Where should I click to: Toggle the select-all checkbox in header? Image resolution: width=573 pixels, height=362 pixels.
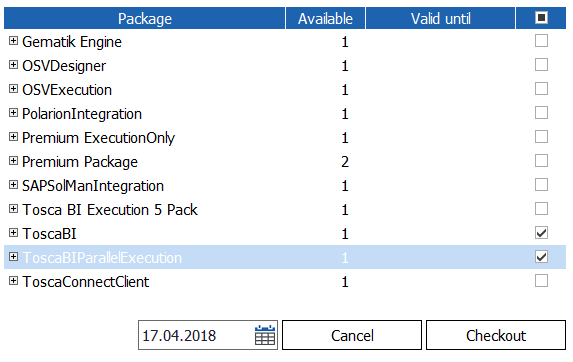(x=541, y=17)
